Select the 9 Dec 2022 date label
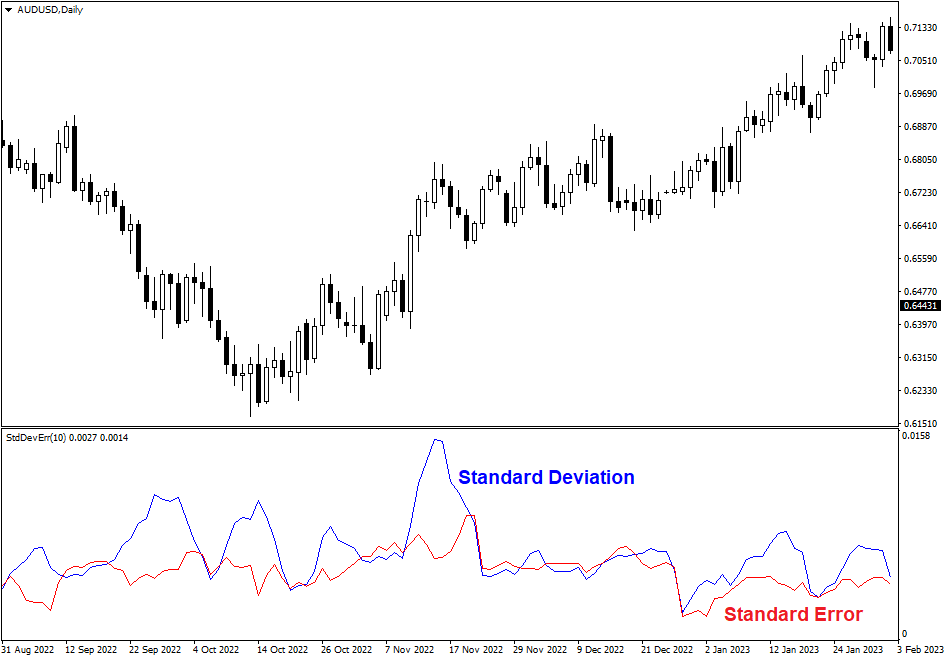 [600, 650]
